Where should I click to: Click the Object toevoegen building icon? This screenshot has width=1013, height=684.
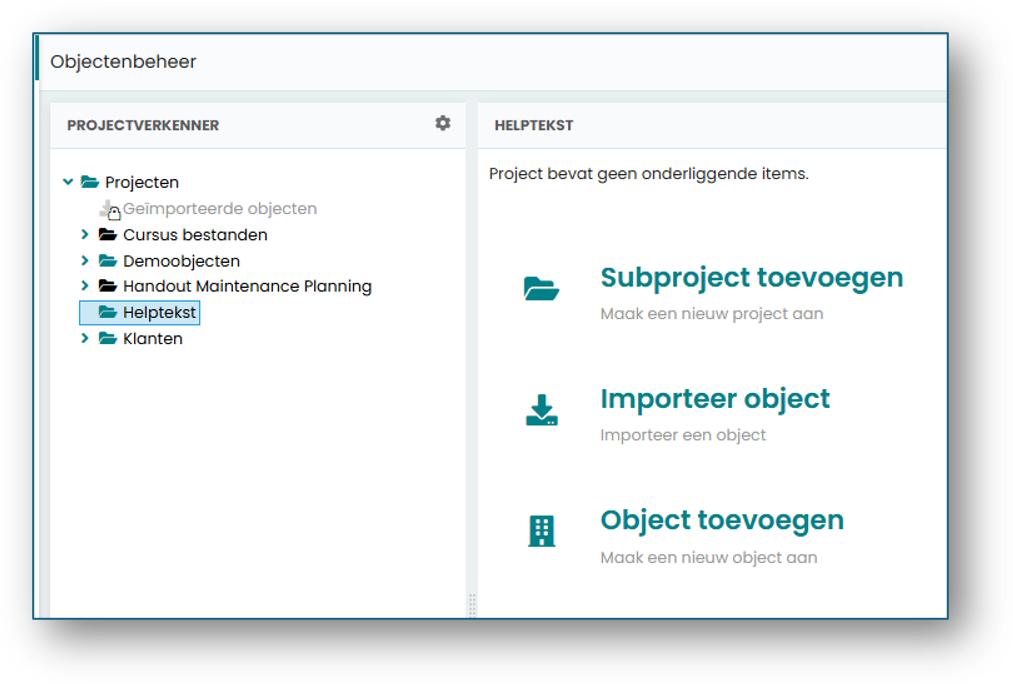click(541, 531)
